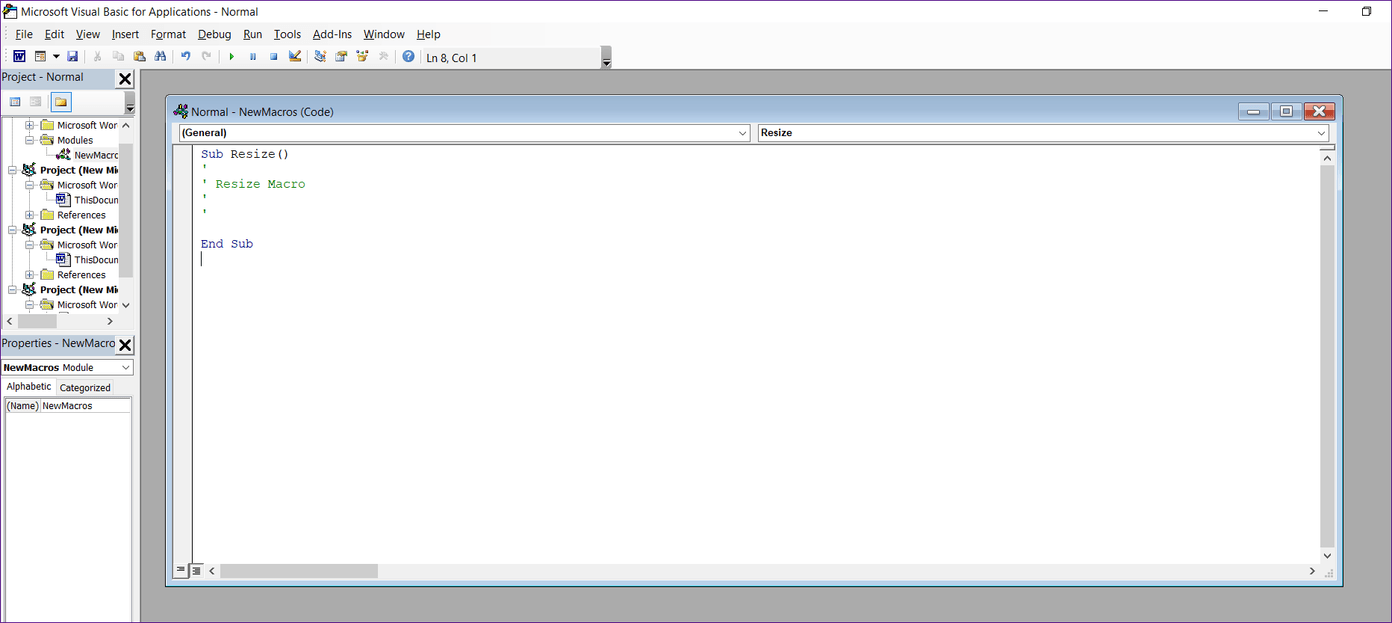Click the code window horizontal scrollbar thumb
Viewport: 1392px width, 623px height.
coord(298,571)
